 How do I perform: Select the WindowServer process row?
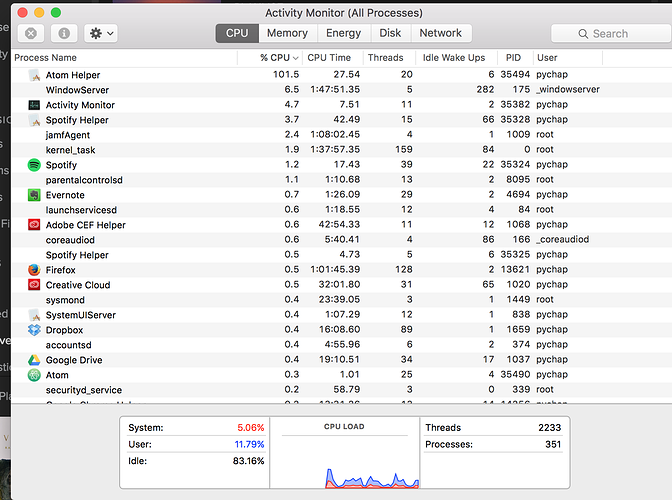[342, 90]
